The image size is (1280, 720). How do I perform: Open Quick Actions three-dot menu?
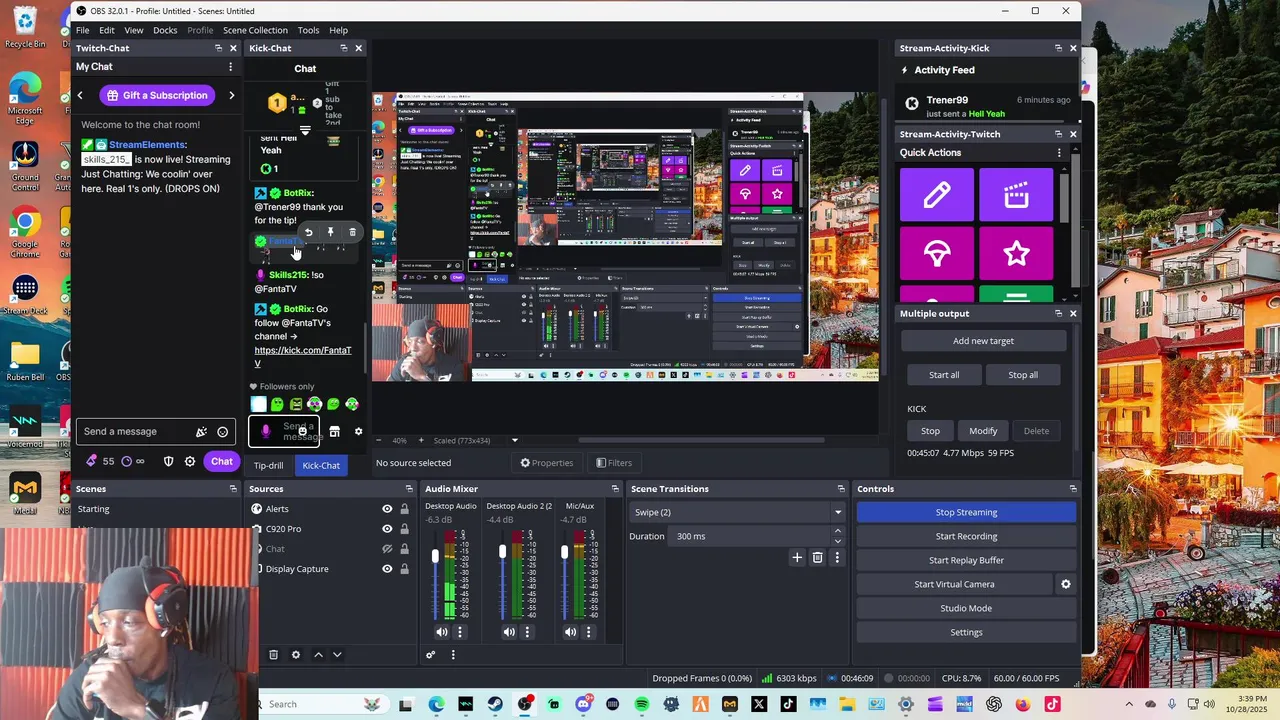coord(1059,153)
